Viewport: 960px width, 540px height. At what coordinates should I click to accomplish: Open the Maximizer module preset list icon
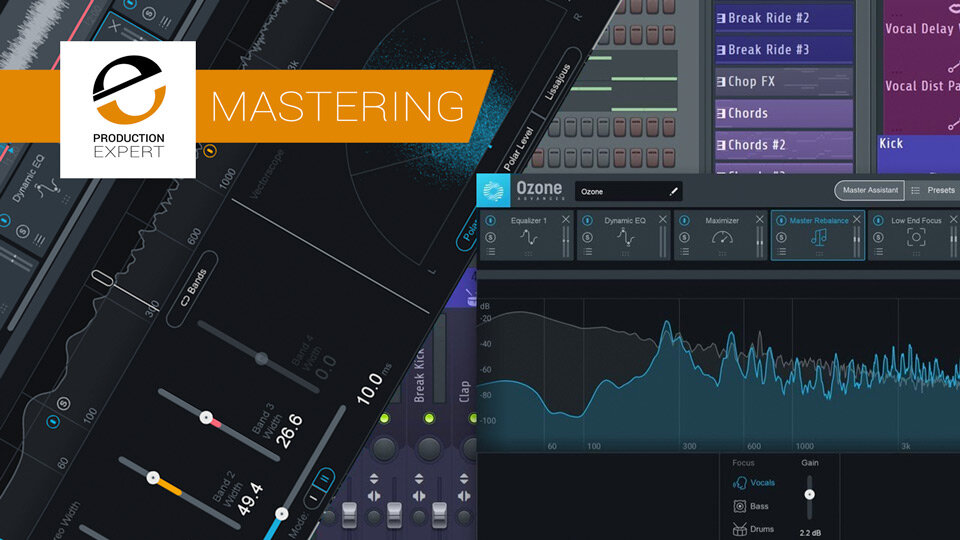click(x=684, y=252)
